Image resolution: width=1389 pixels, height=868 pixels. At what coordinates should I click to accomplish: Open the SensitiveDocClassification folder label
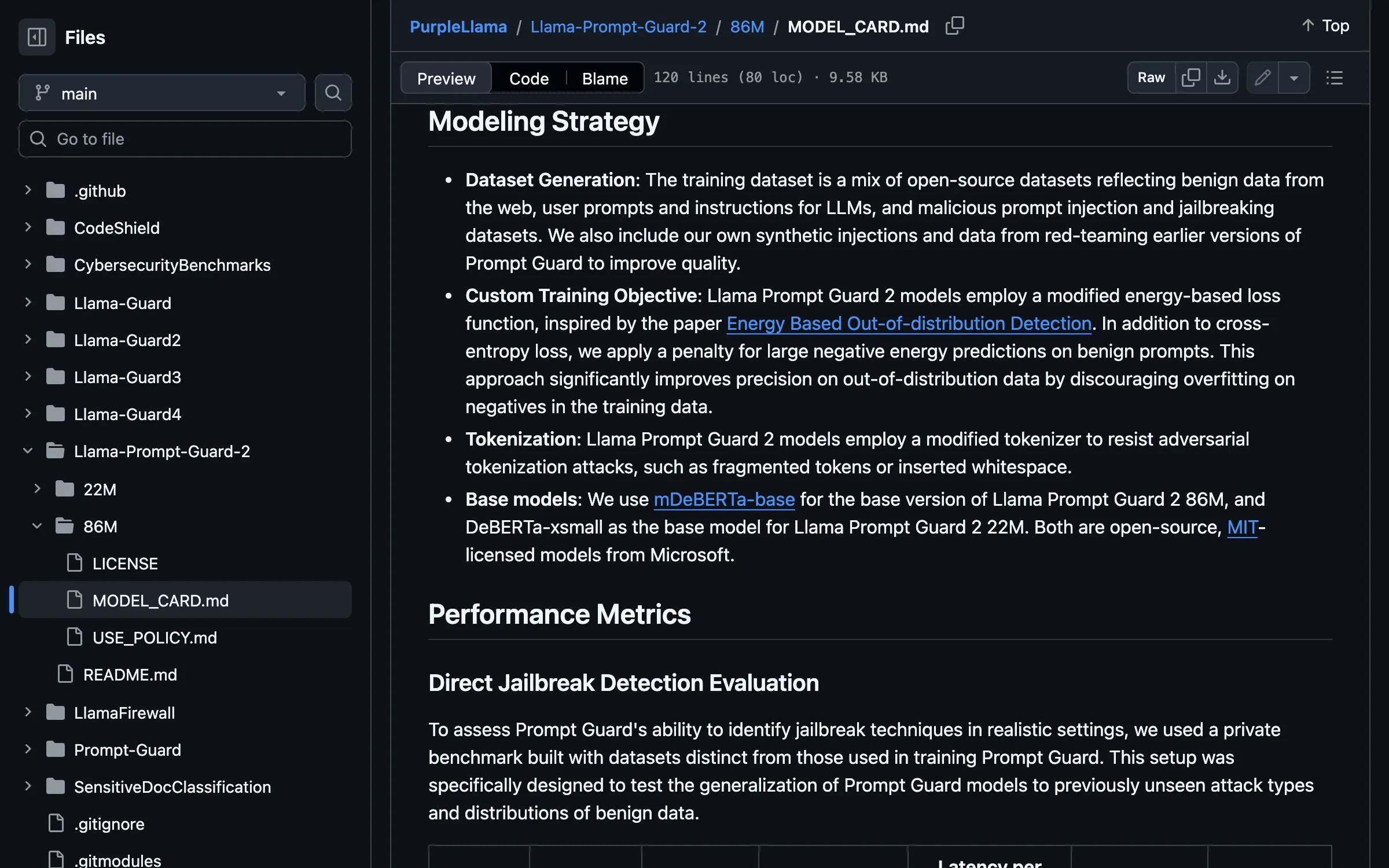(172, 786)
